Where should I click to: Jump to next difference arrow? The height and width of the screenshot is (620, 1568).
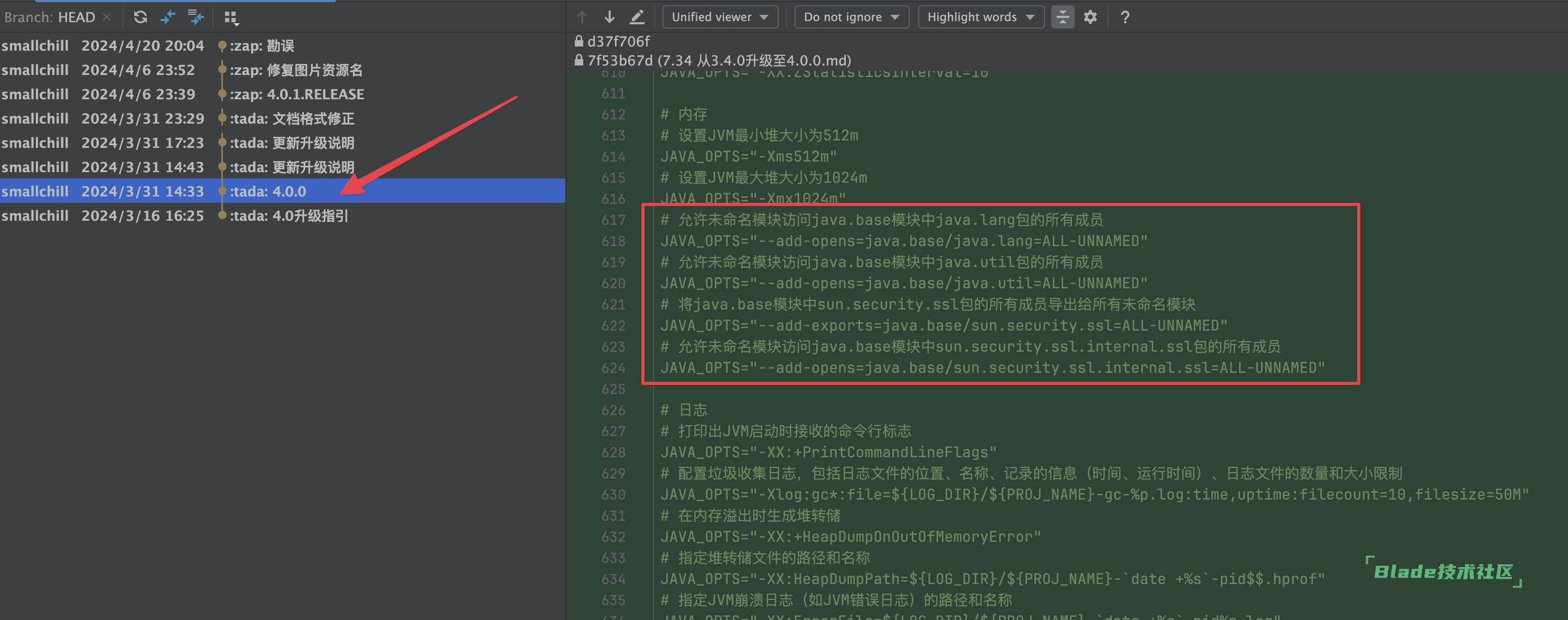point(609,17)
